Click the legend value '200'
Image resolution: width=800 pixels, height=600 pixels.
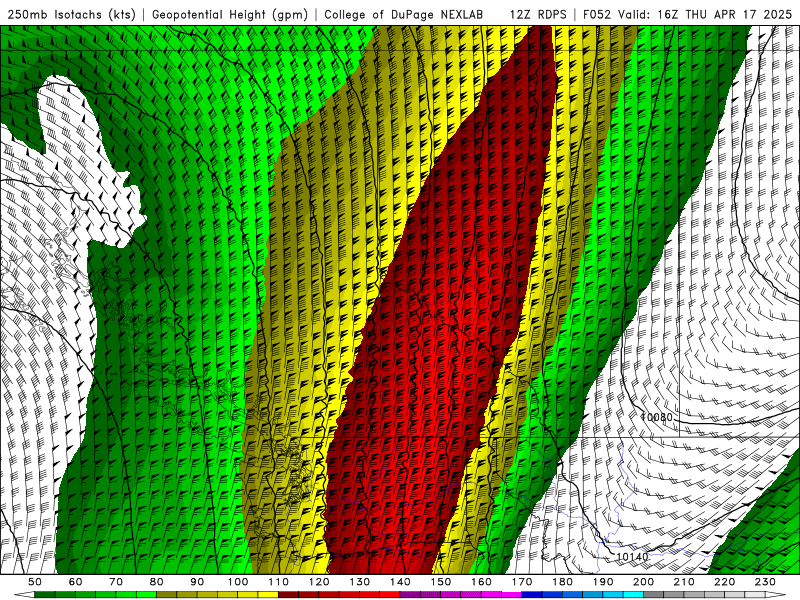coord(644,582)
